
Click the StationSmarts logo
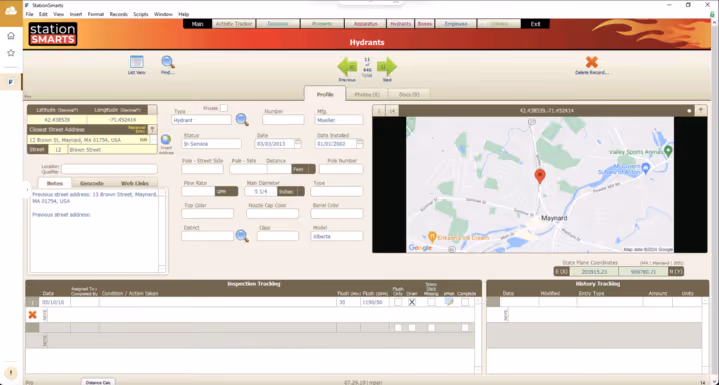coord(53,34)
